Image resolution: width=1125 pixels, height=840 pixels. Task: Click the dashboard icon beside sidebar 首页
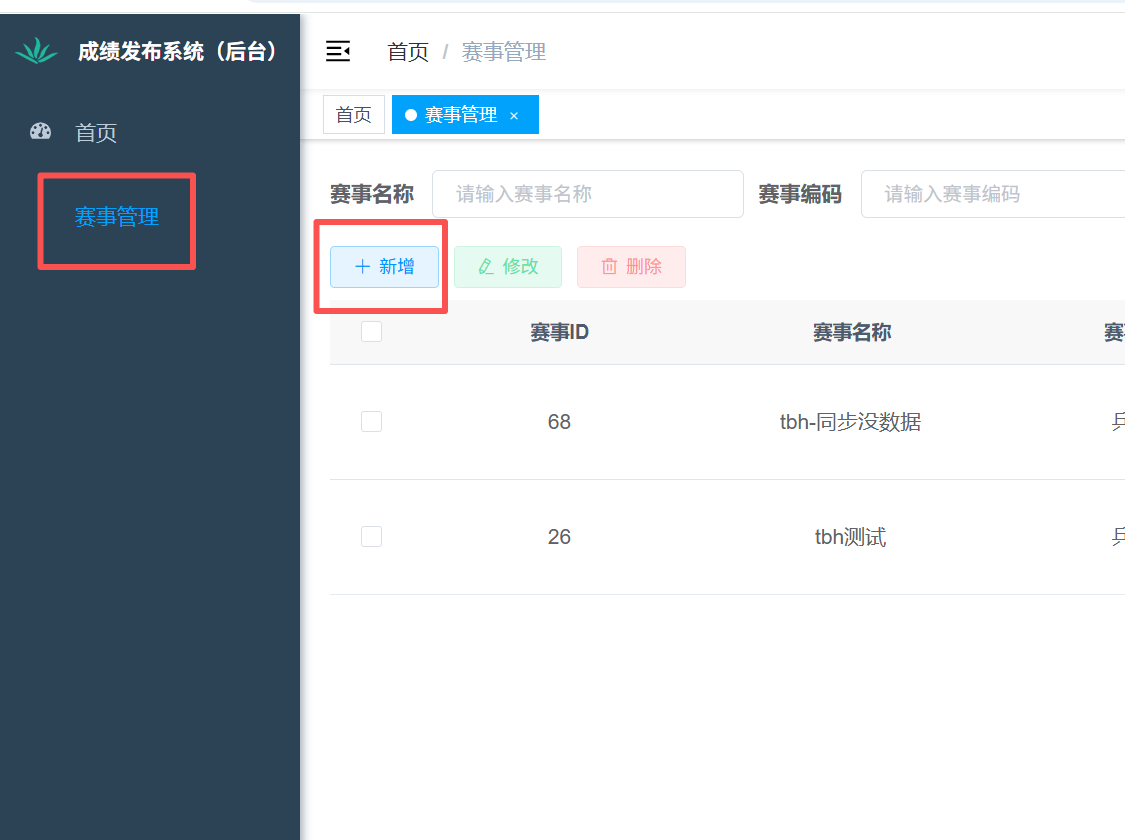click(x=41, y=131)
